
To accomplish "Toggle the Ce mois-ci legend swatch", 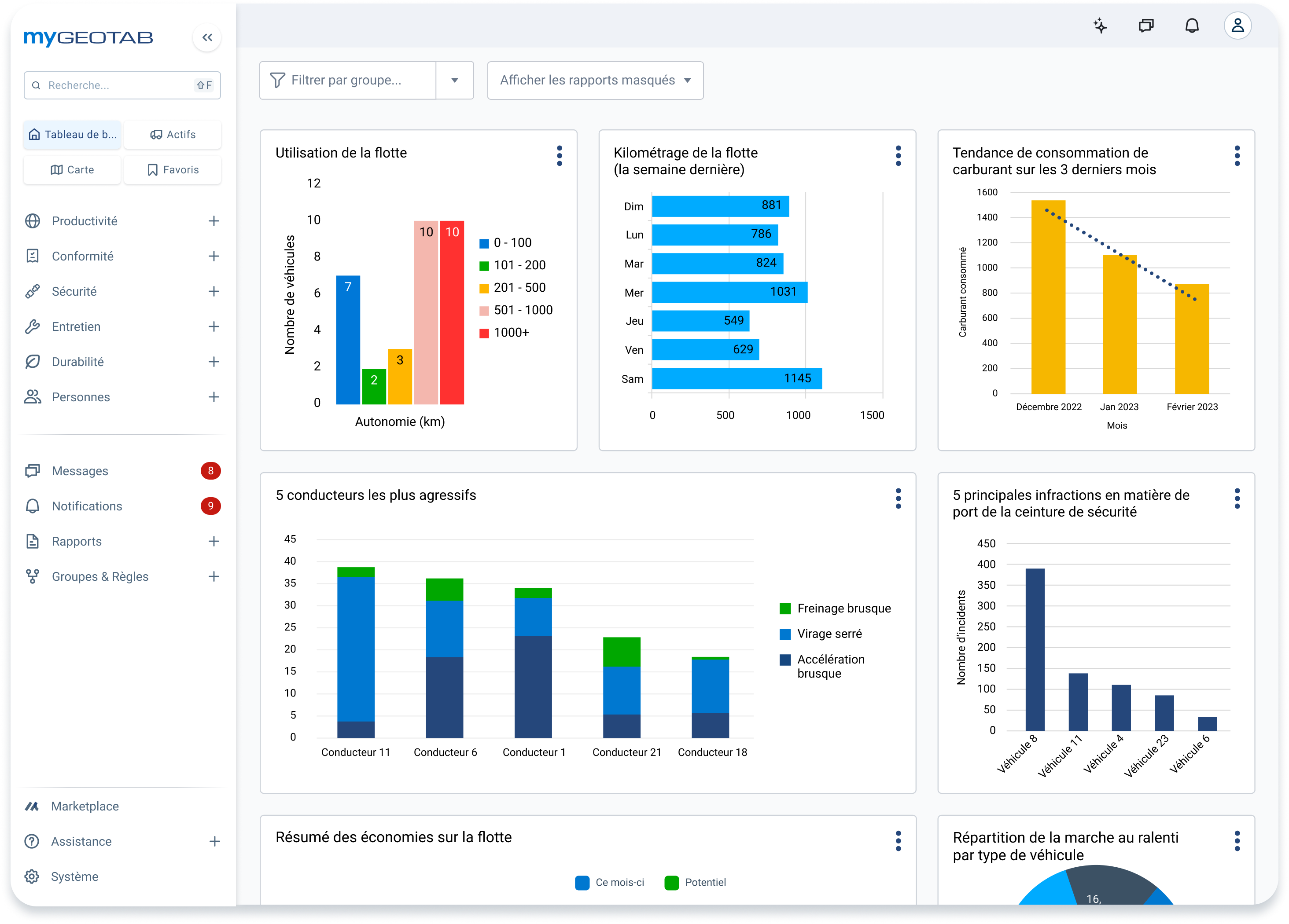I will 582,883.
